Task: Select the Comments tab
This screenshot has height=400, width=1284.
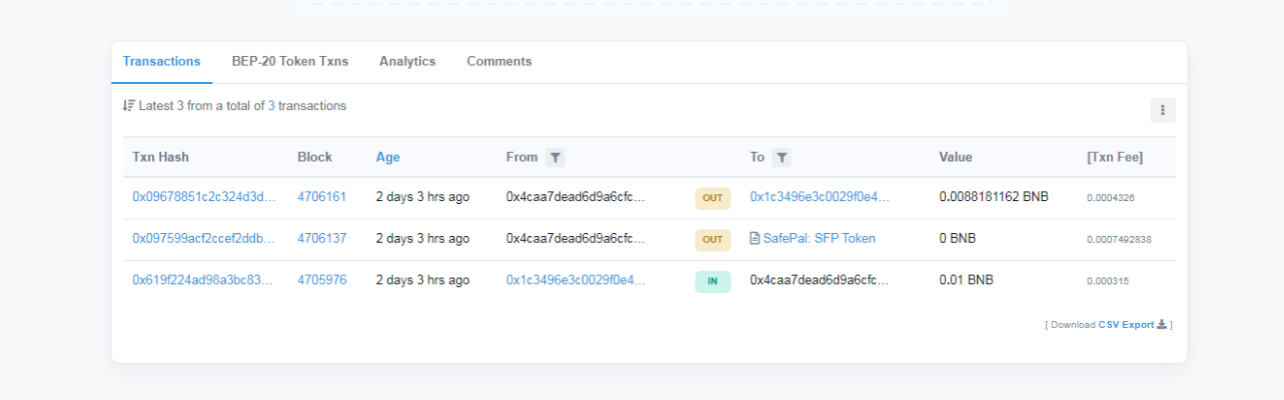Action: click(x=499, y=62)
